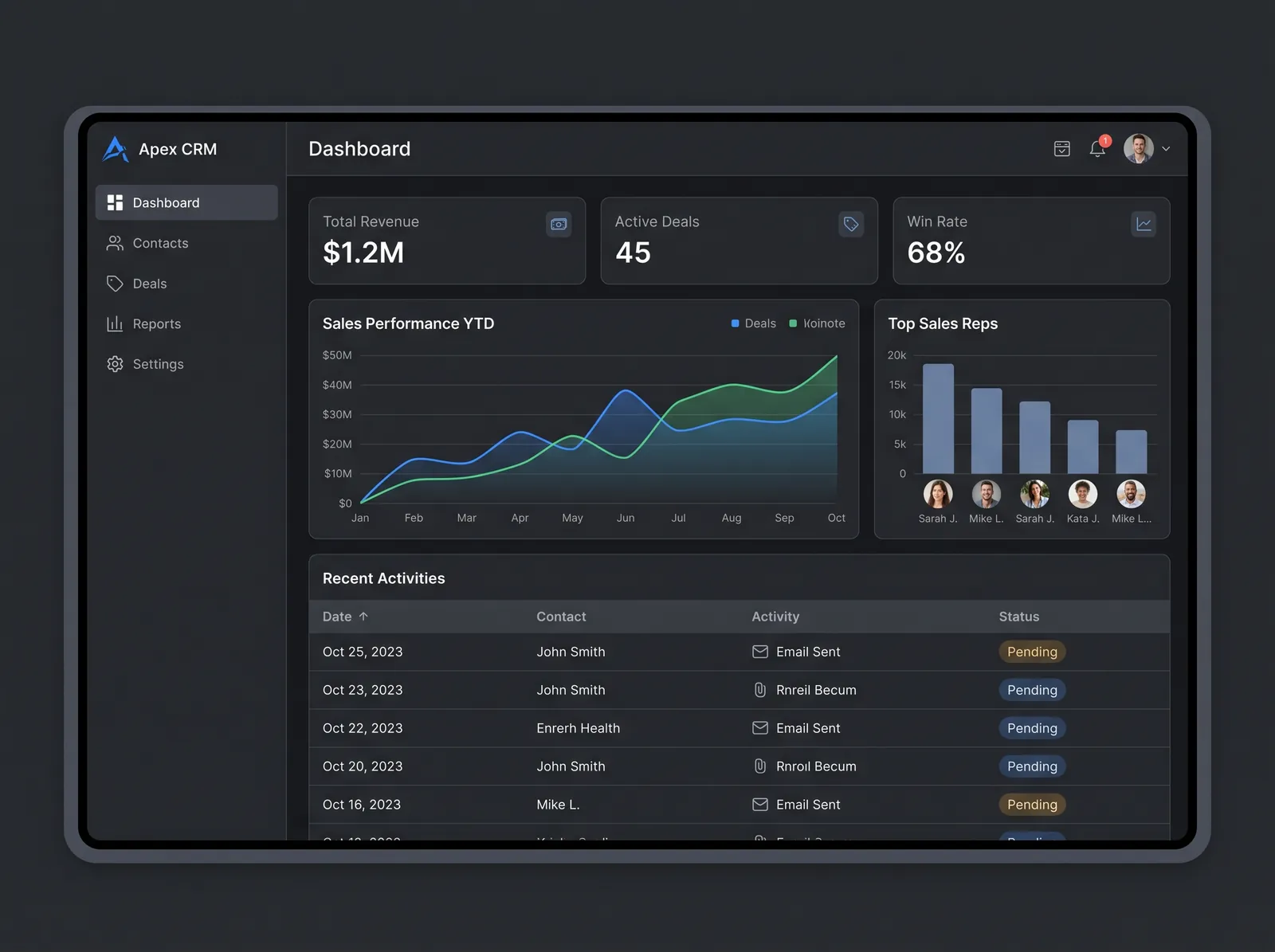This screenshot has height=952, width=1275.
Task: Click envelope icon in Oct 25 row
Action: pyautogui.click(x=760, y=652)
